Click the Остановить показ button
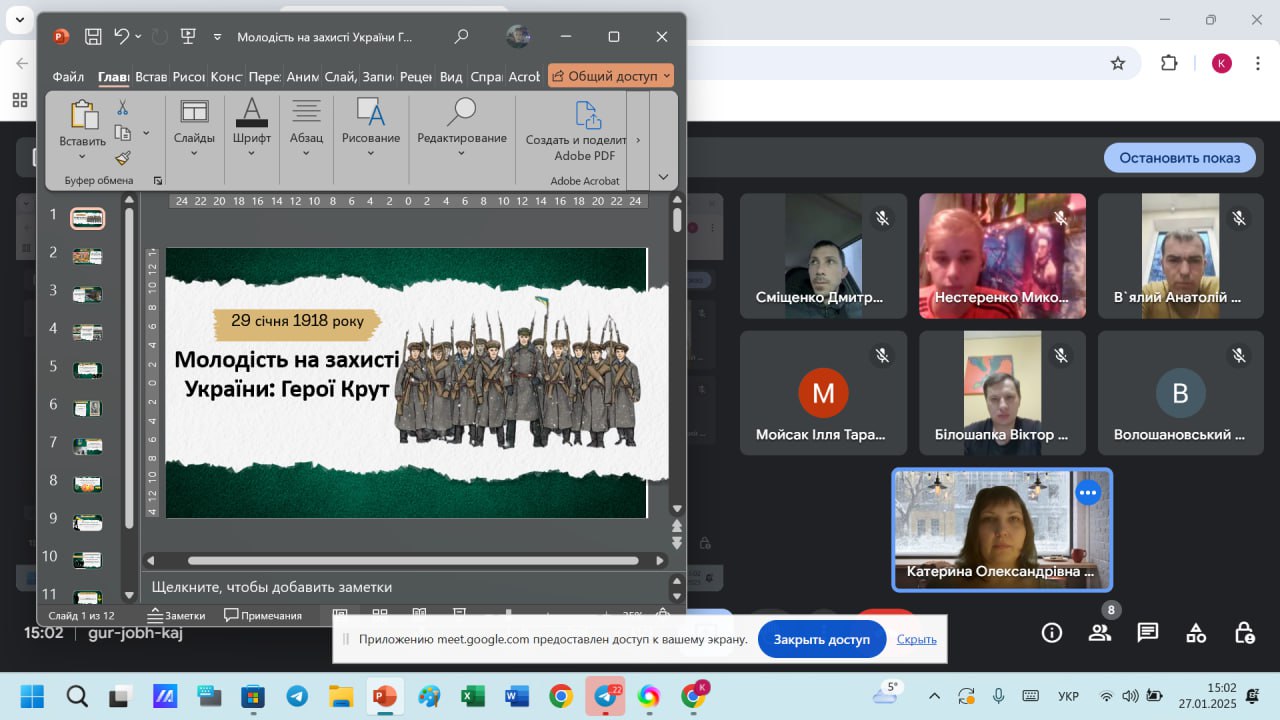This screenshot has width=1280, height=720. (x=1179, y=157)
